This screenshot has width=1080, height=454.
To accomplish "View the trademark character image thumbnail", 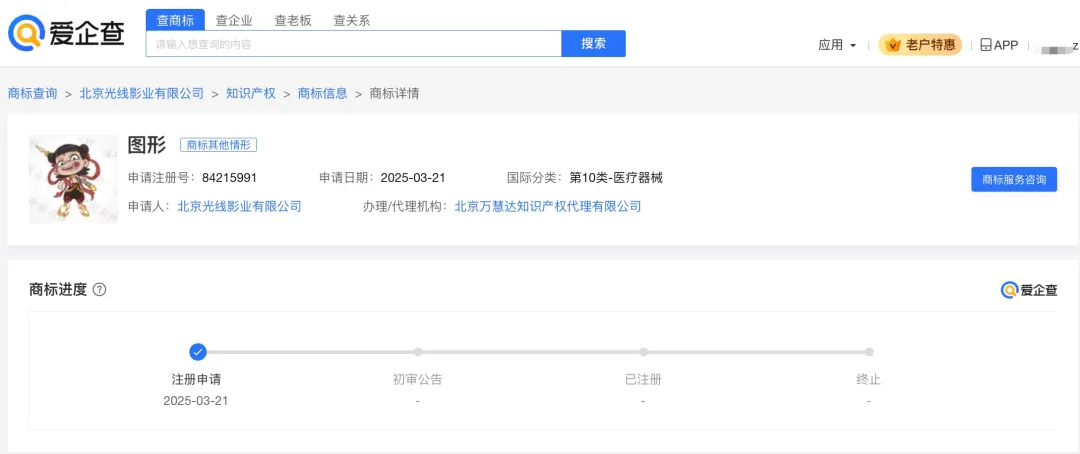I will tap(74, 179).
